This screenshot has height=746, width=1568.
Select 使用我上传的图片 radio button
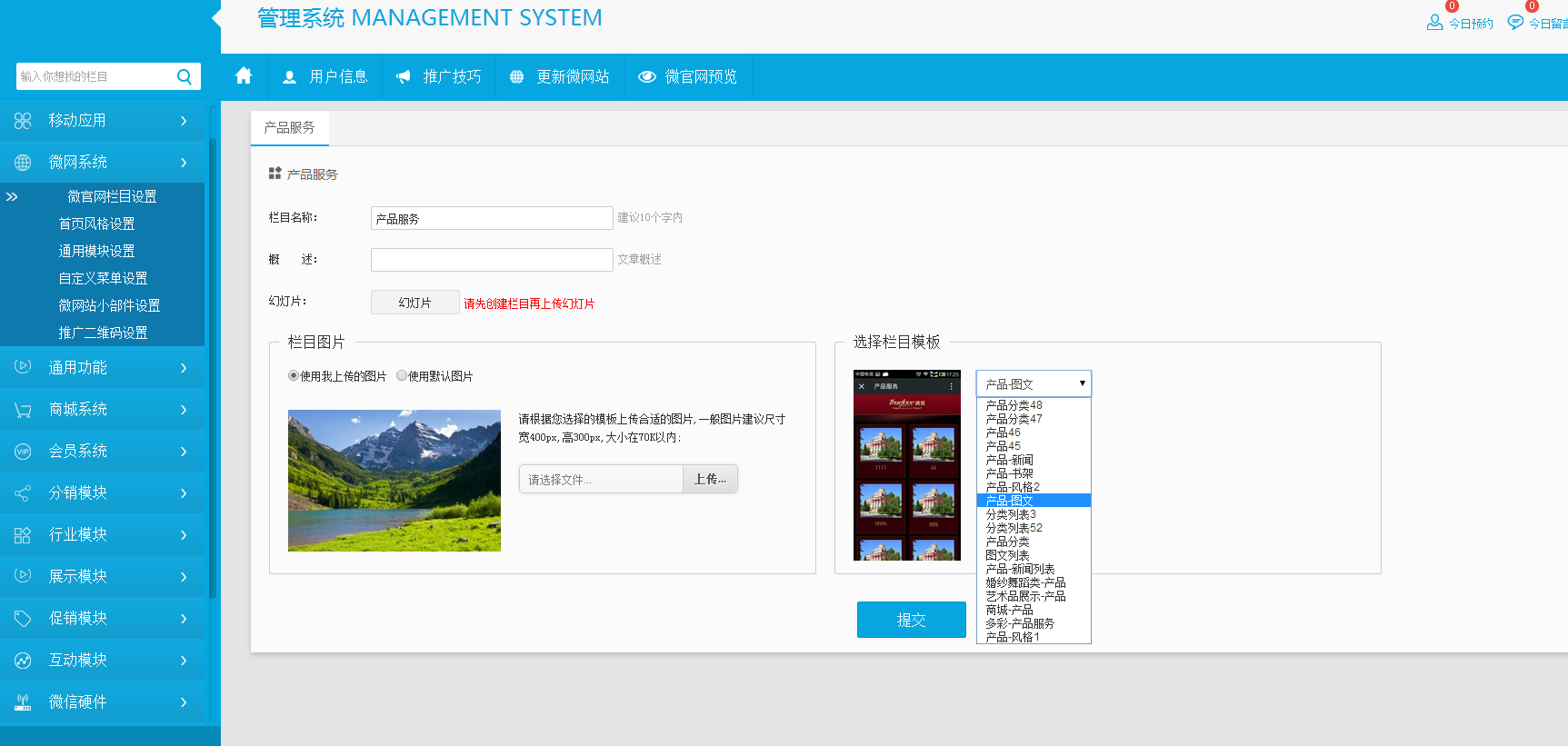[294, 375]
